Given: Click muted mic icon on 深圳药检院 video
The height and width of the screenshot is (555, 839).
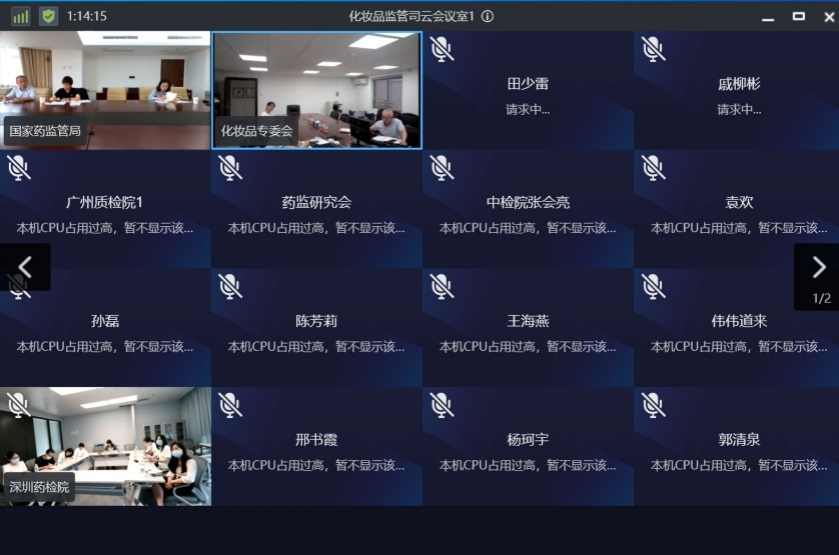Looking at the screenshot, I should pos(19,405).
